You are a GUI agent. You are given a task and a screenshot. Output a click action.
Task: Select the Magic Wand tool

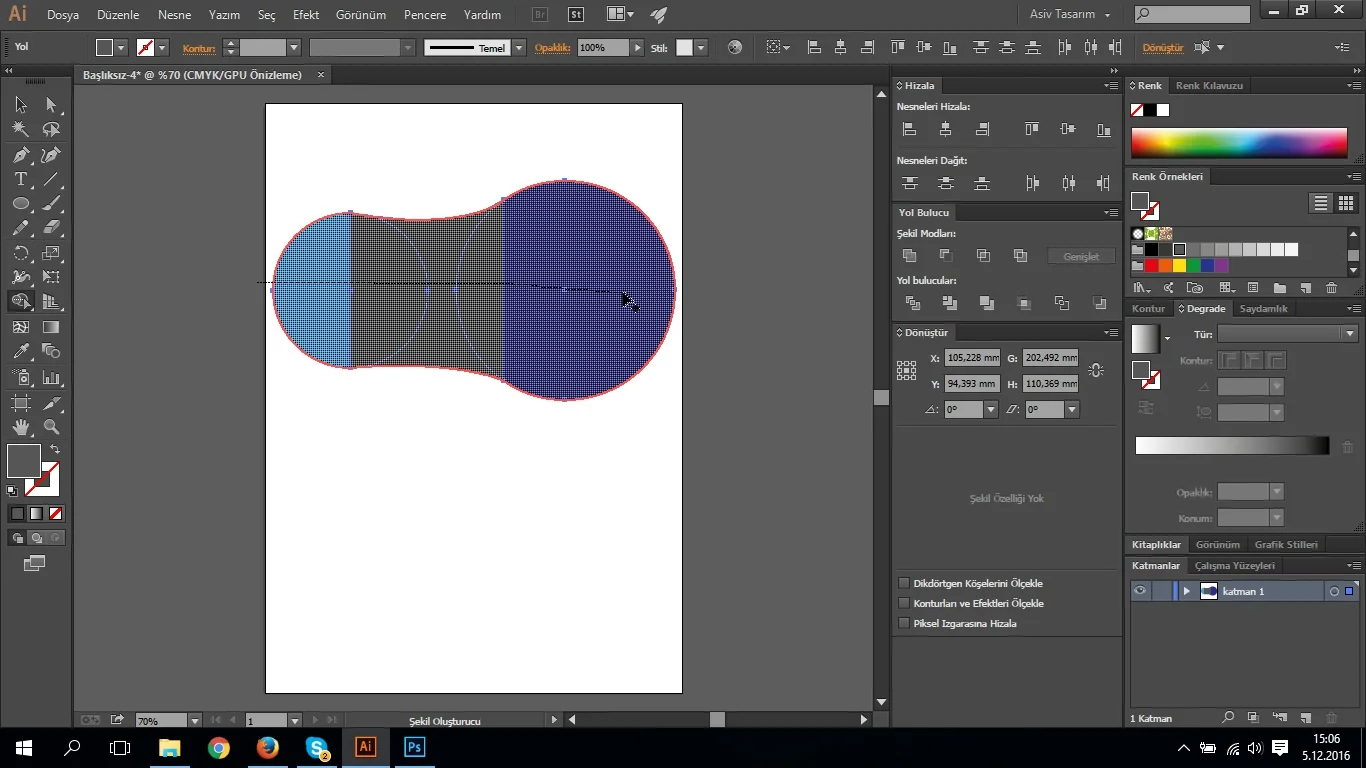(x=21, y=129)
